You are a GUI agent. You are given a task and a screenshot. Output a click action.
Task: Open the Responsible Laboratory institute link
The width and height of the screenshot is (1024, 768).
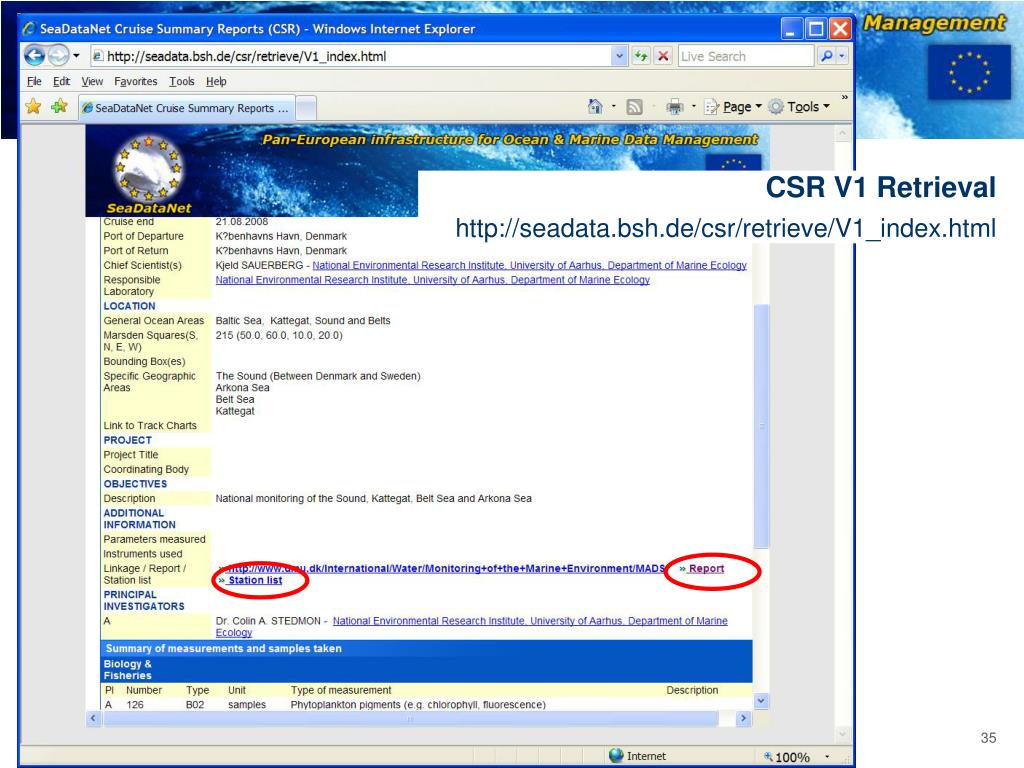(433, 280)
